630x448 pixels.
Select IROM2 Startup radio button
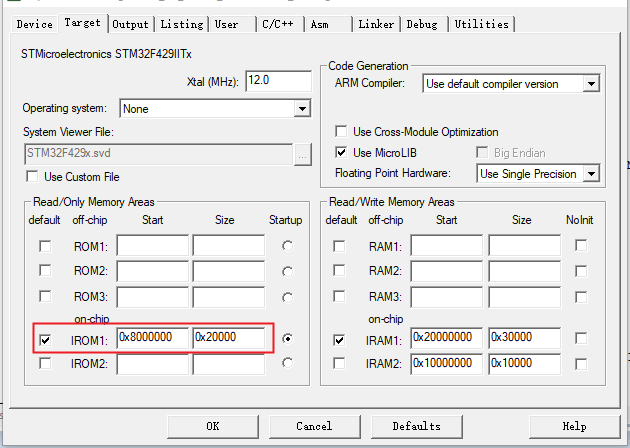coord(287,363)
